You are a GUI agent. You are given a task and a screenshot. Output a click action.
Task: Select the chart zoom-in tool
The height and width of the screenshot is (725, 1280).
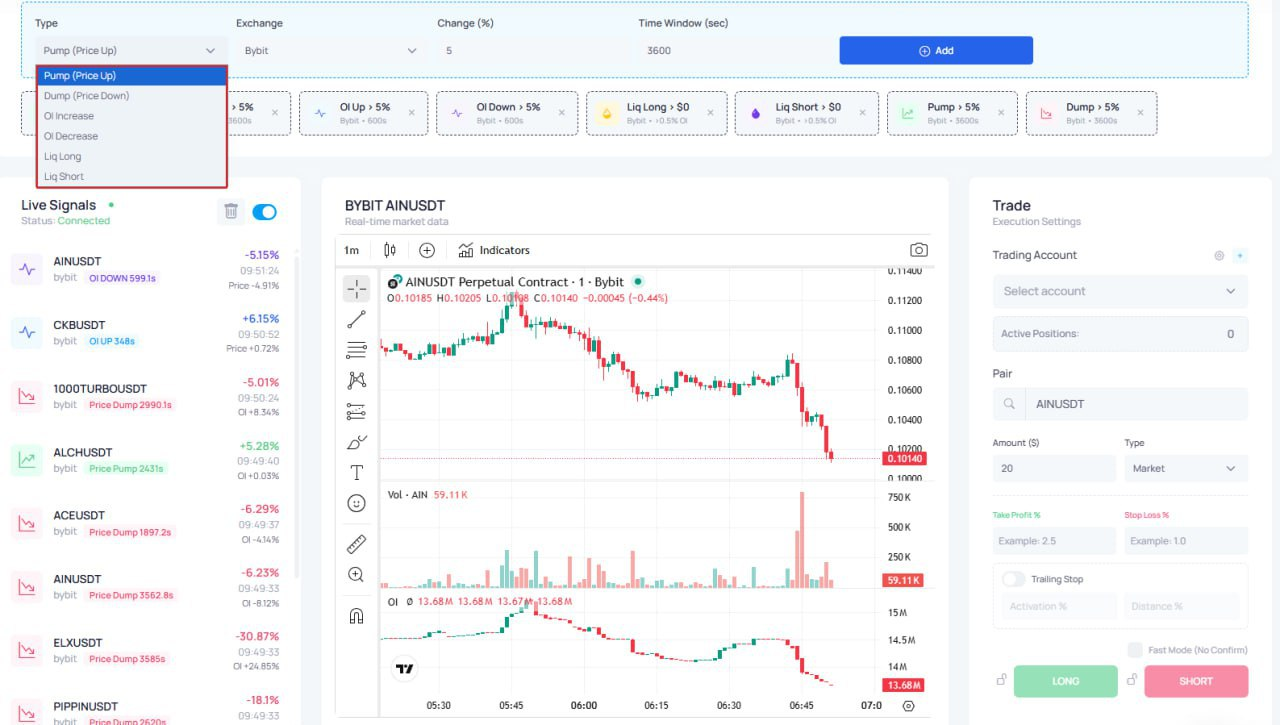(356, 575)
